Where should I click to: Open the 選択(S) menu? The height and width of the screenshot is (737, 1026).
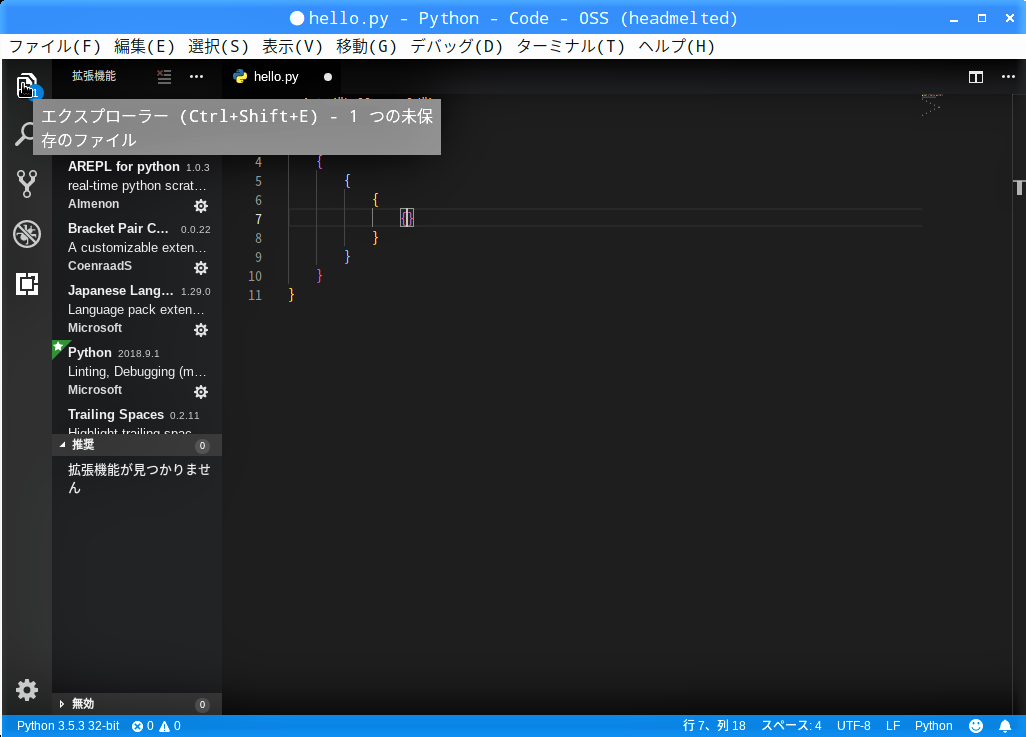[x=219, y=46]
